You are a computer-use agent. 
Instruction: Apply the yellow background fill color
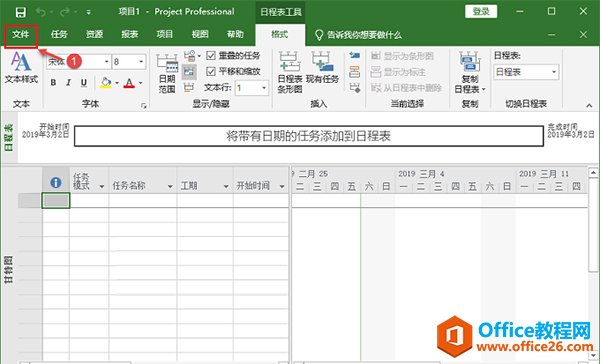(x=106, y=83)
